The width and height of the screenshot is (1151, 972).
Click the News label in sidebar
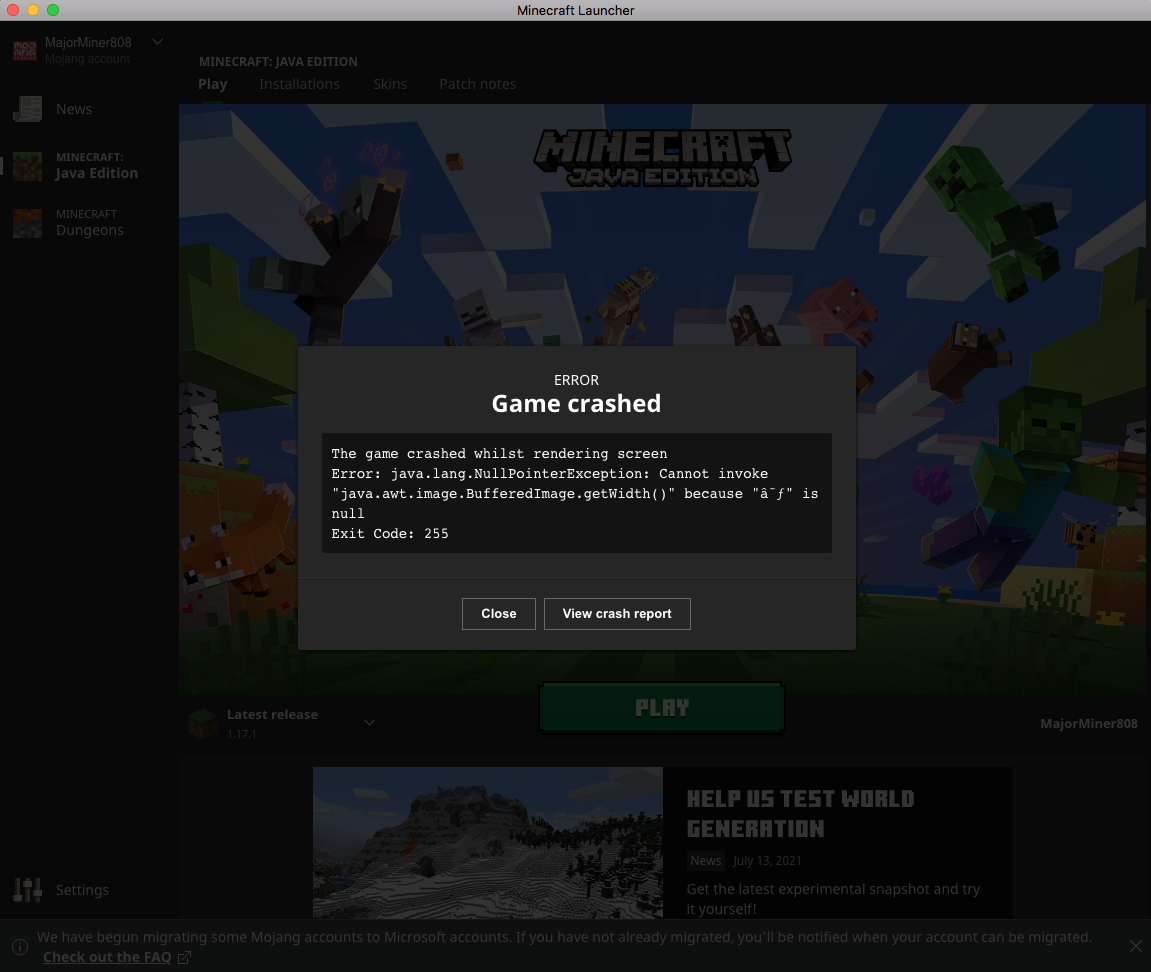tap(74, 109)
